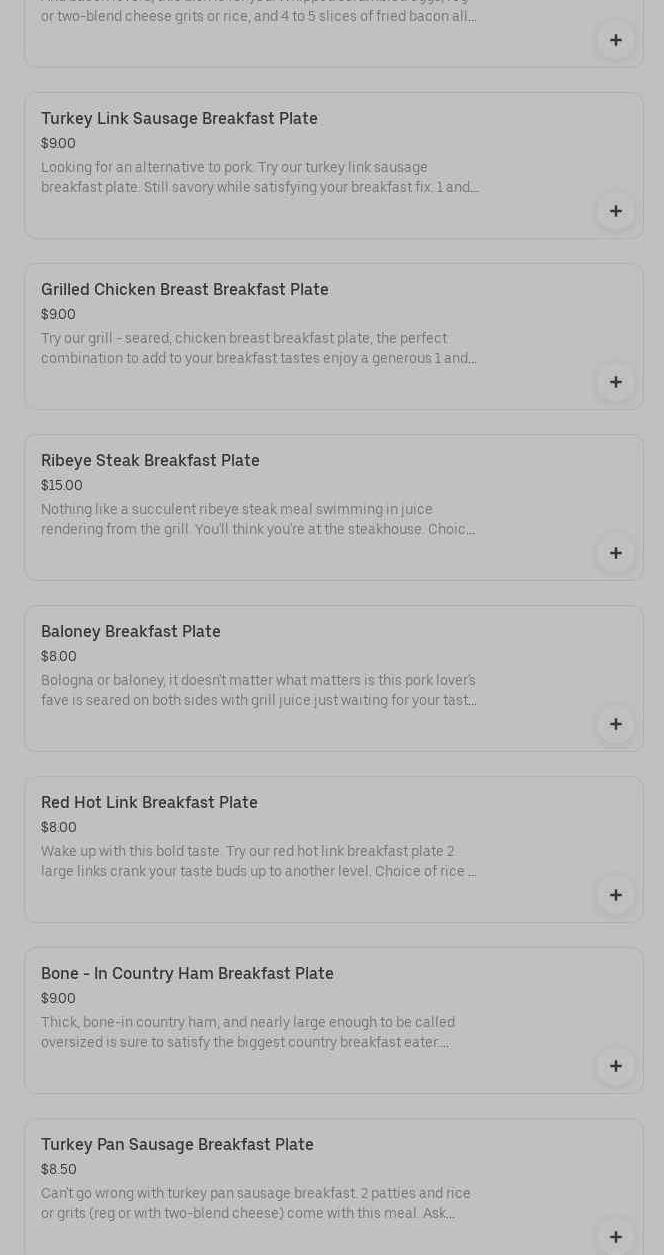Screen dimensions: 664x1255
Task: Select Ribeye Steak Breakfast Plate title
Action: (x=150, y=460)
